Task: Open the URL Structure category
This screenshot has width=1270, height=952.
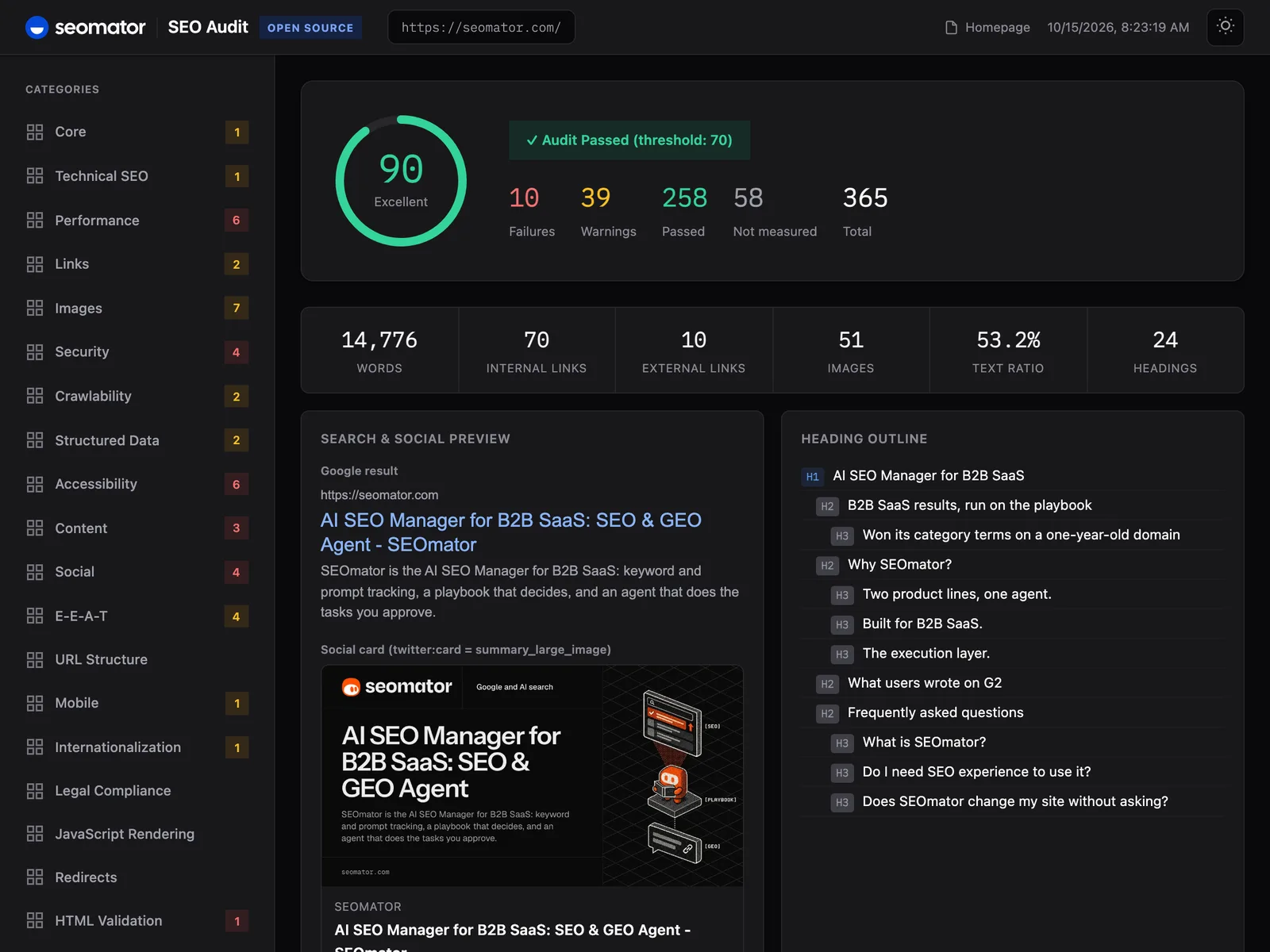Action: [x=137, y=659]
